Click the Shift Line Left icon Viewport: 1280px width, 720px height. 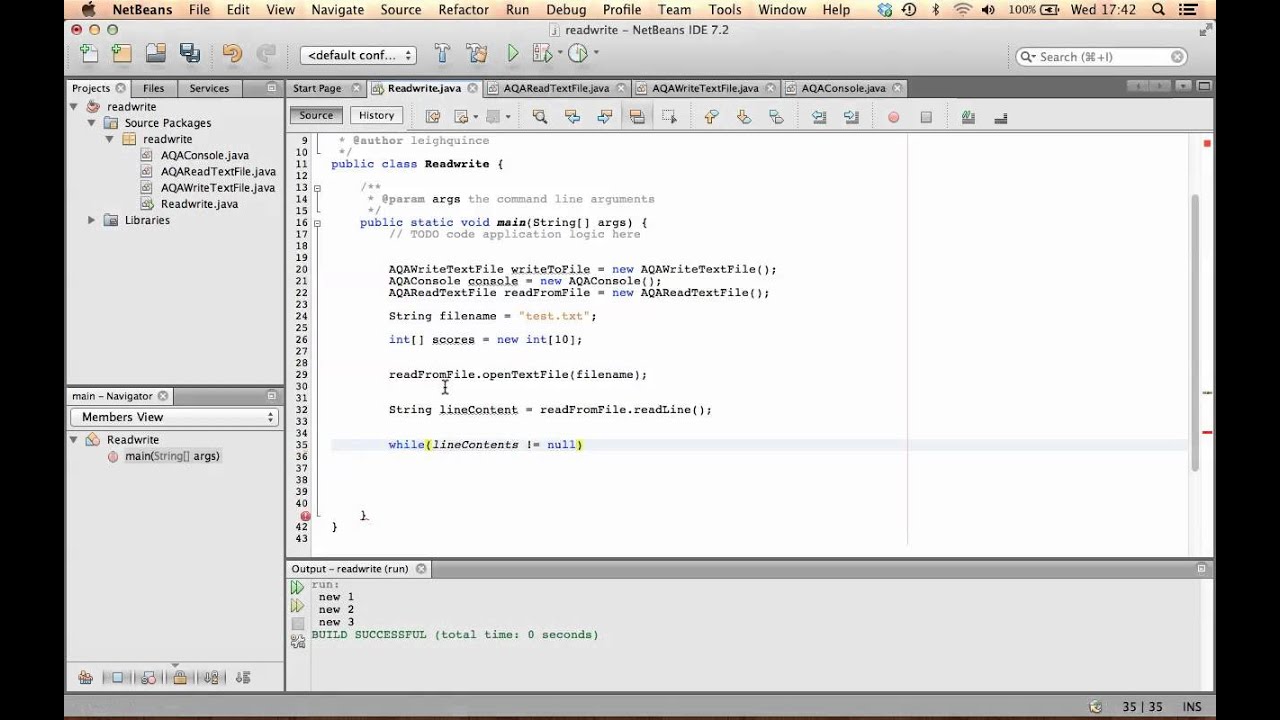click(x=819, y=117)
